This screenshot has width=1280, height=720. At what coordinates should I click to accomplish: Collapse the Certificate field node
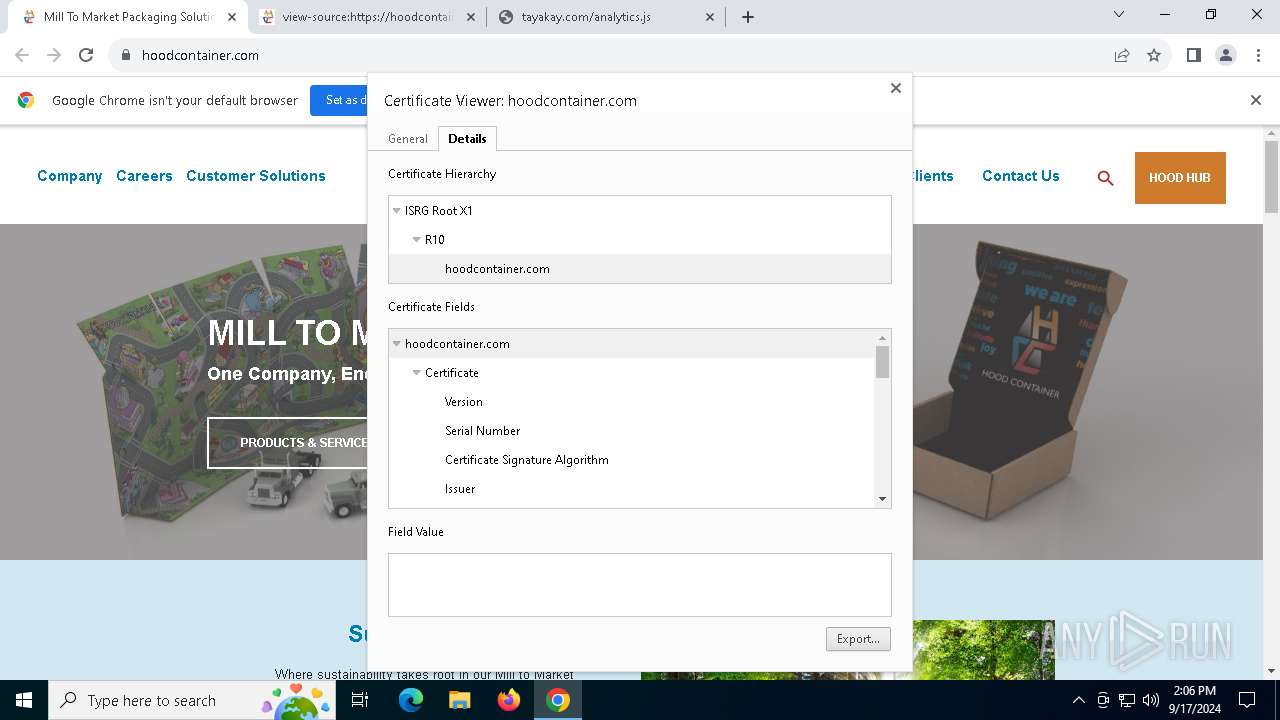pyautogui.click(x=417, y=373)
